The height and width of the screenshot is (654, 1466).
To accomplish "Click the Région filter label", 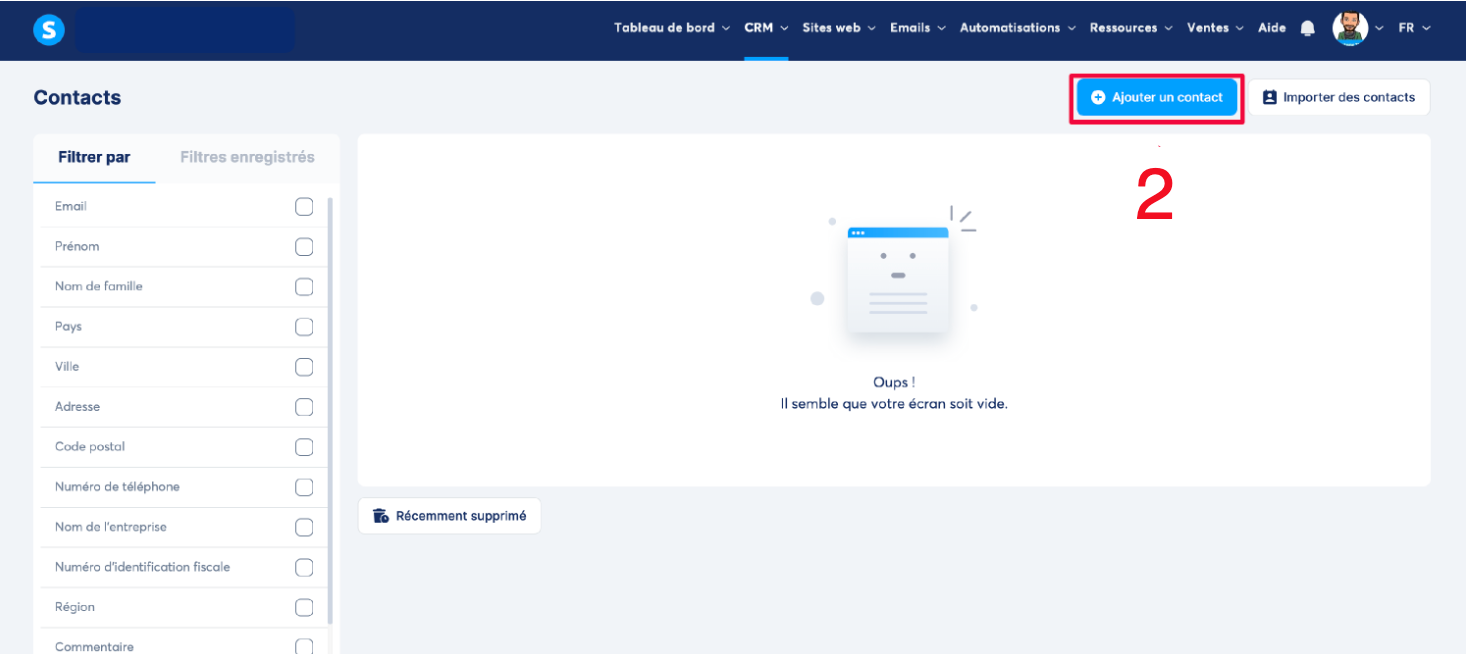I will point(75,606).
